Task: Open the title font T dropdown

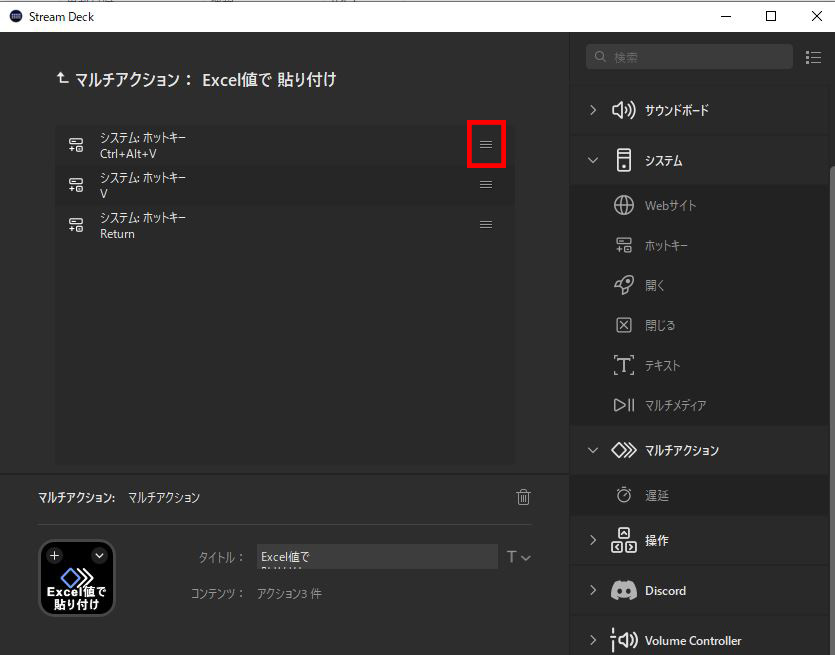Action: pyautogui.click(x=518, y=557)
